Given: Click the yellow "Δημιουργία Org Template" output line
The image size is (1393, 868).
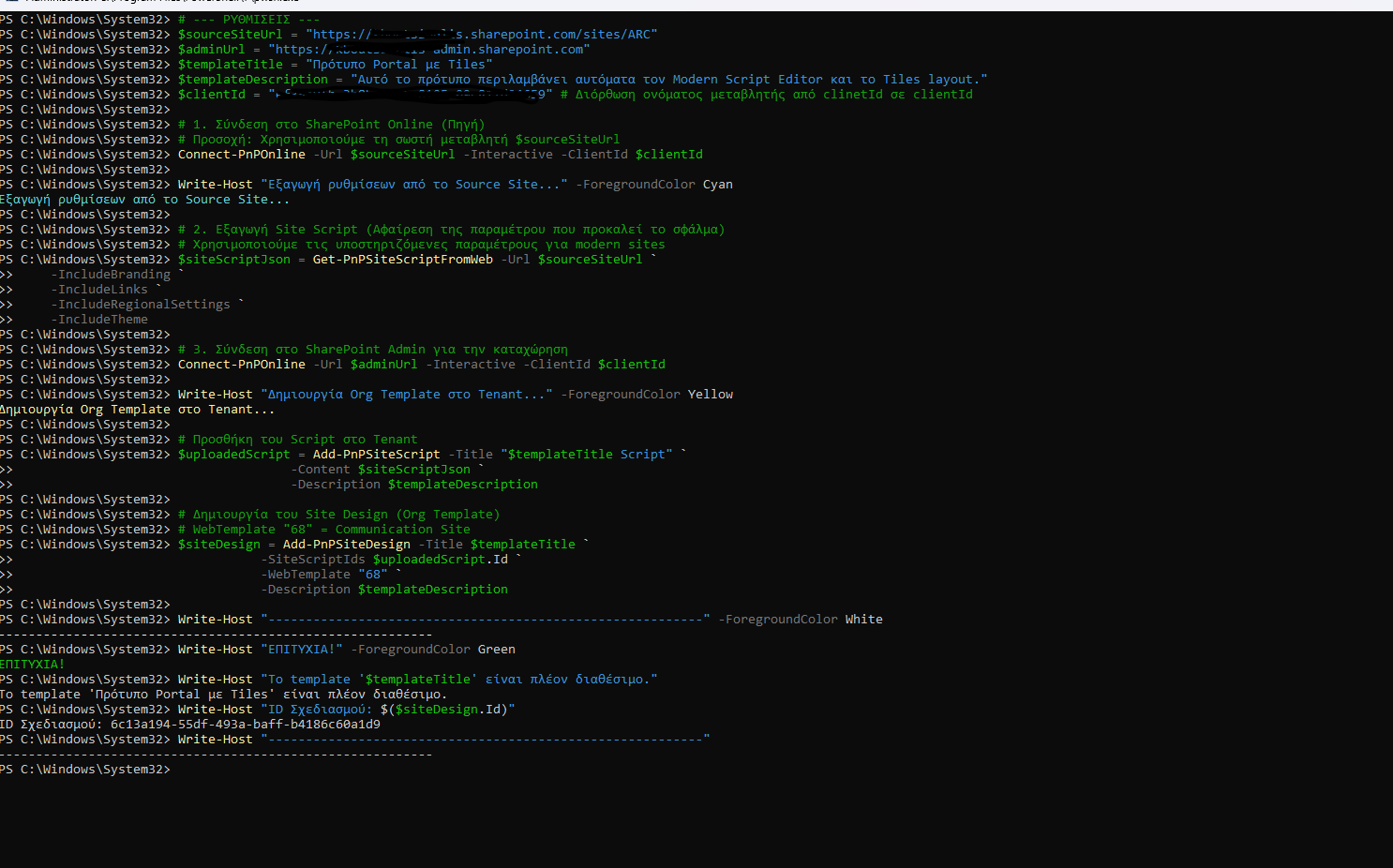Looking at the screenshot, I should pos(137,410).
